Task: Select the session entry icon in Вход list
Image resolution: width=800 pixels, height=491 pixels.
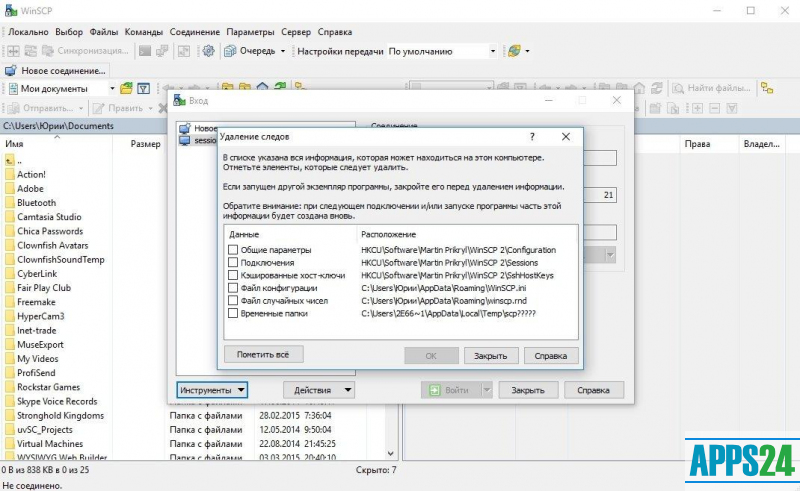Action: [x=185, y=140]
